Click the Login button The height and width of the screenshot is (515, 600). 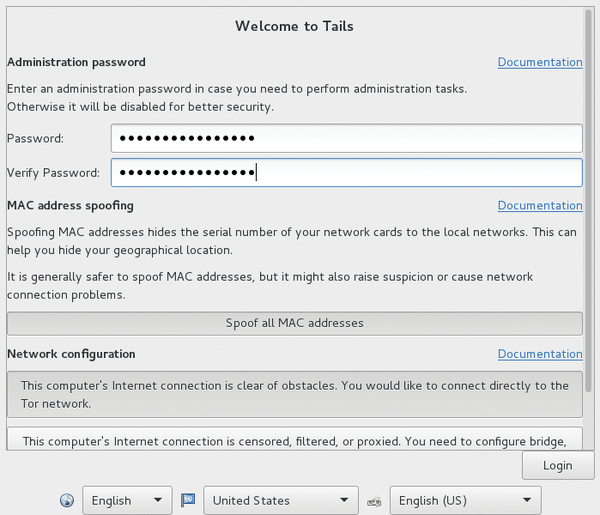tap(558, 465)
